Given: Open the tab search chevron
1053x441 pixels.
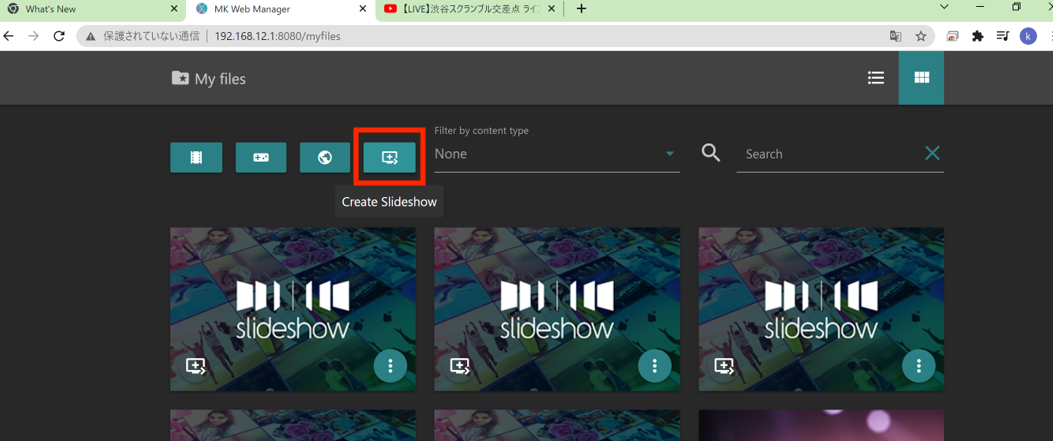Looking at the screenshot, I should (944, 7).
